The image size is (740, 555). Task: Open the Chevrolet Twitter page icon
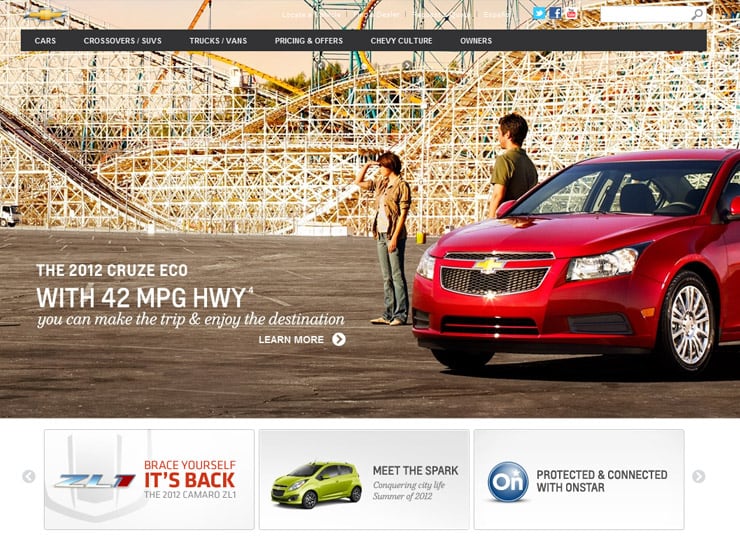coord(538,13)
